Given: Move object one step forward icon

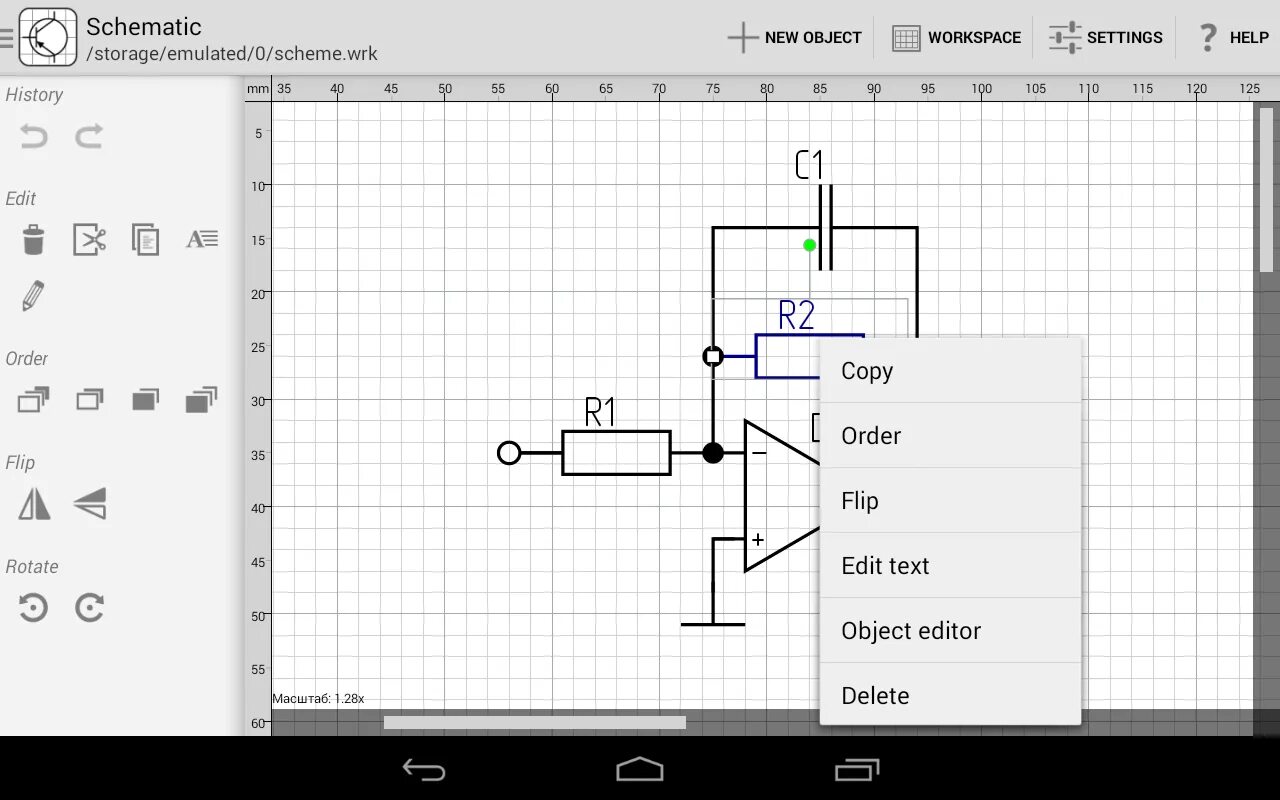Looking at the screenshot, I should tap(89, 401).
